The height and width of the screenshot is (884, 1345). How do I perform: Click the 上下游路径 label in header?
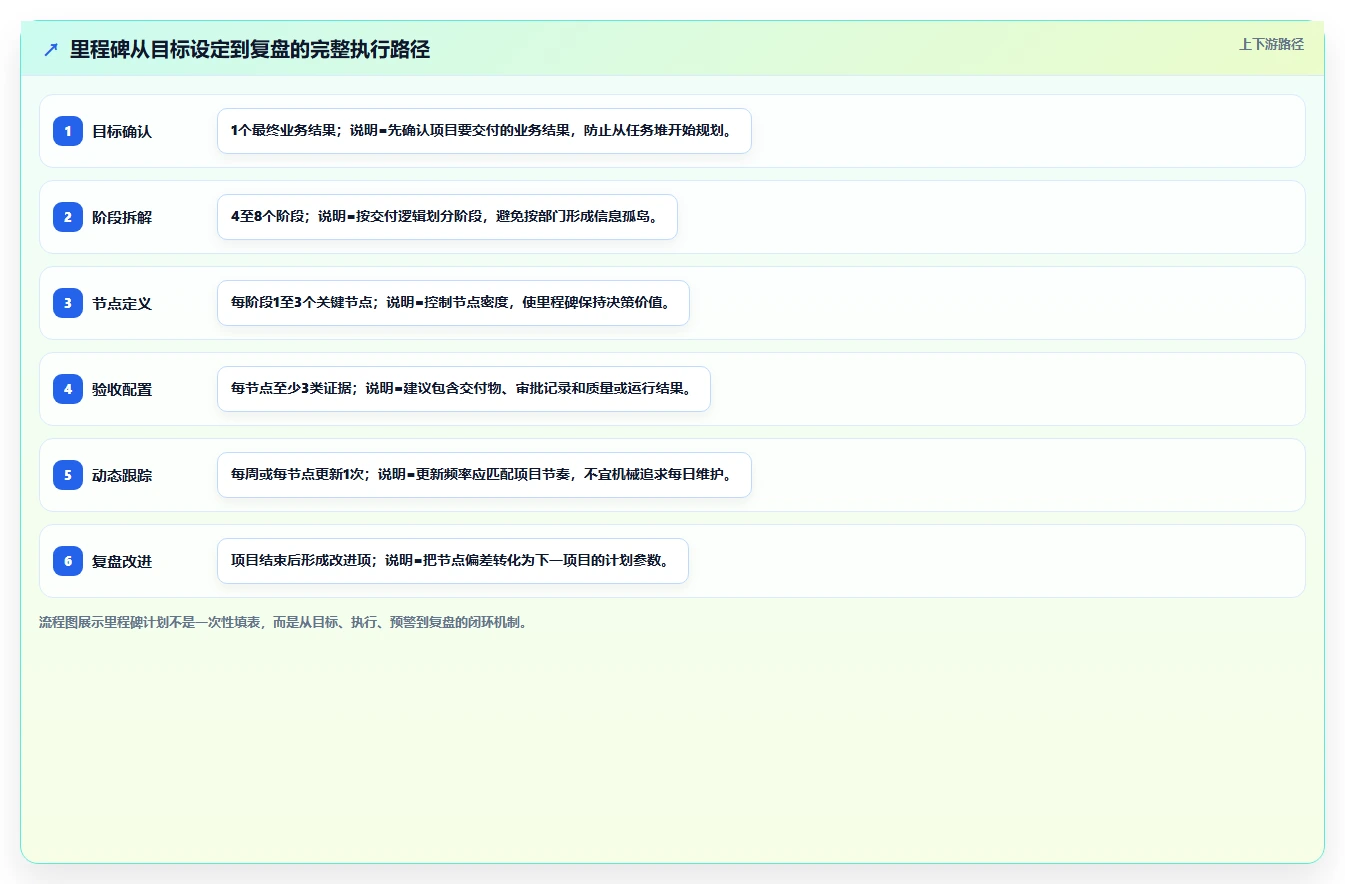point(1271,44)
